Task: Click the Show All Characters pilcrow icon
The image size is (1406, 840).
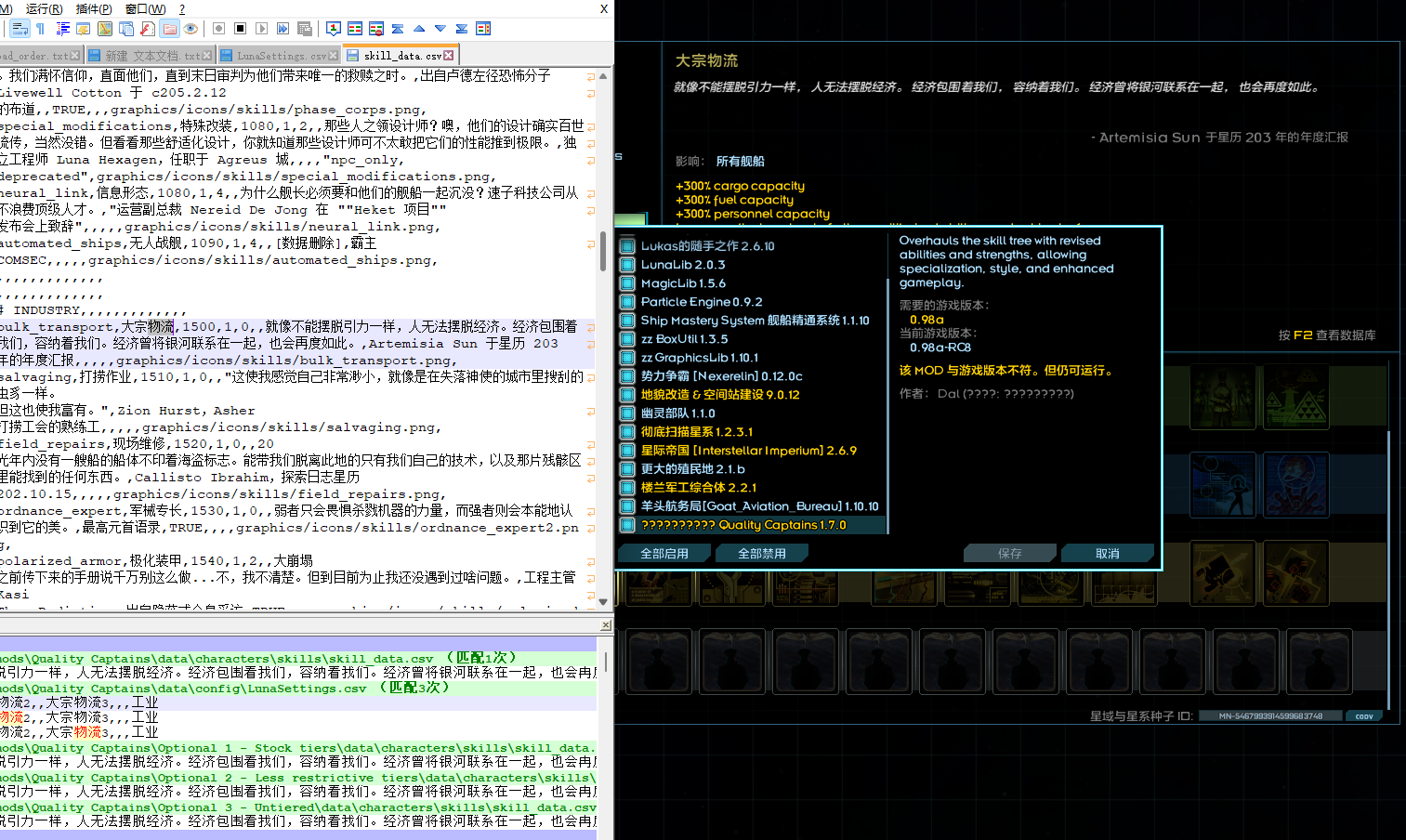Action: (x=40, y=29)
